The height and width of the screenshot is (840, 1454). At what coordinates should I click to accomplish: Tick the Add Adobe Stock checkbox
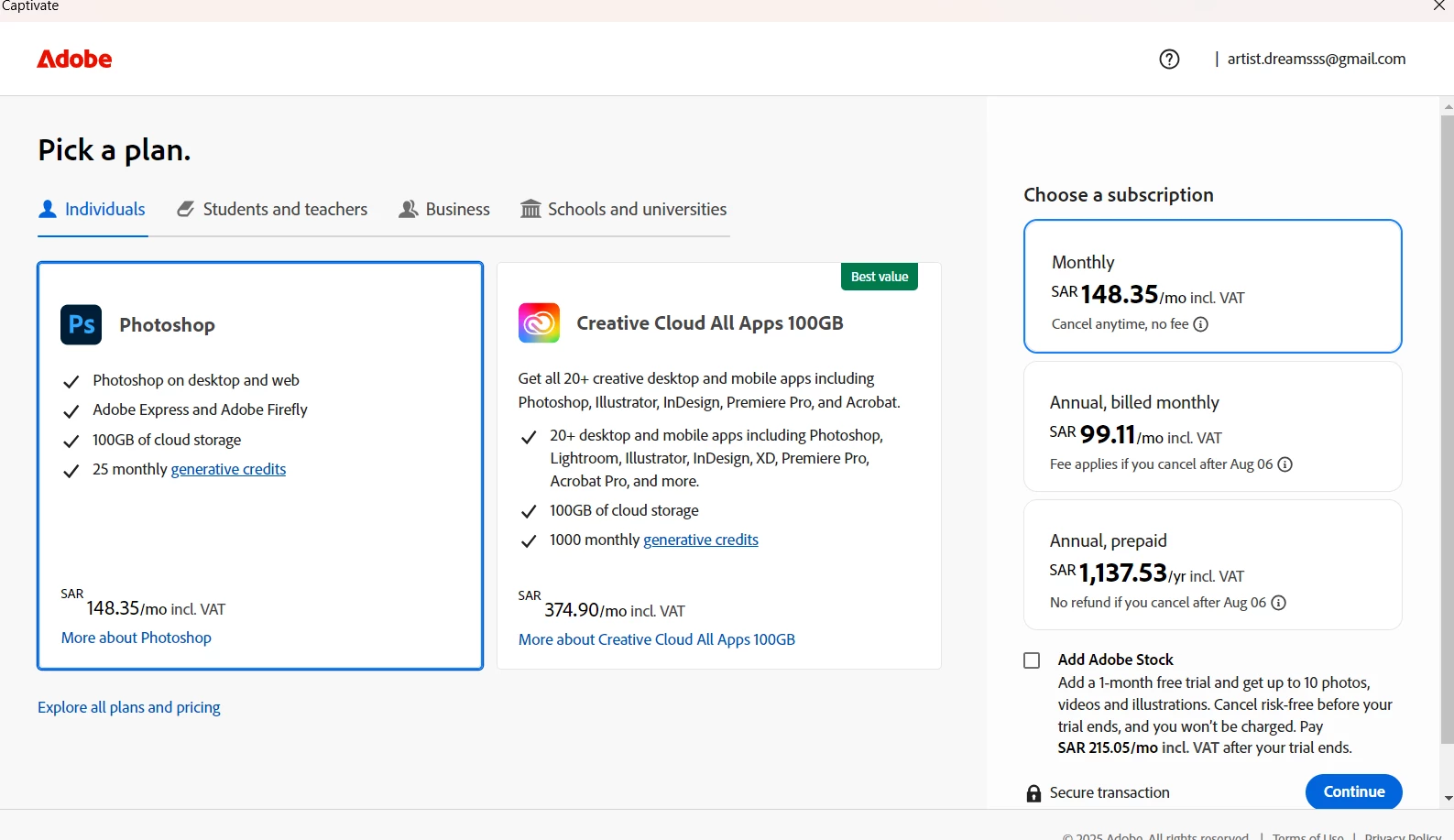point(1032,660)
